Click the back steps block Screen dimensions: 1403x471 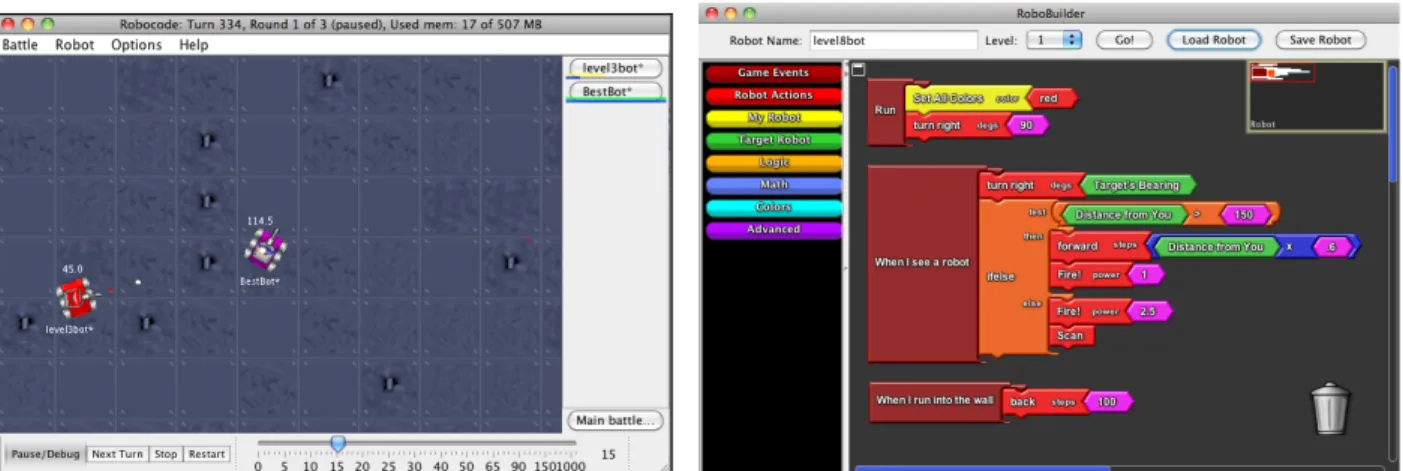(x=1041, y=402)
